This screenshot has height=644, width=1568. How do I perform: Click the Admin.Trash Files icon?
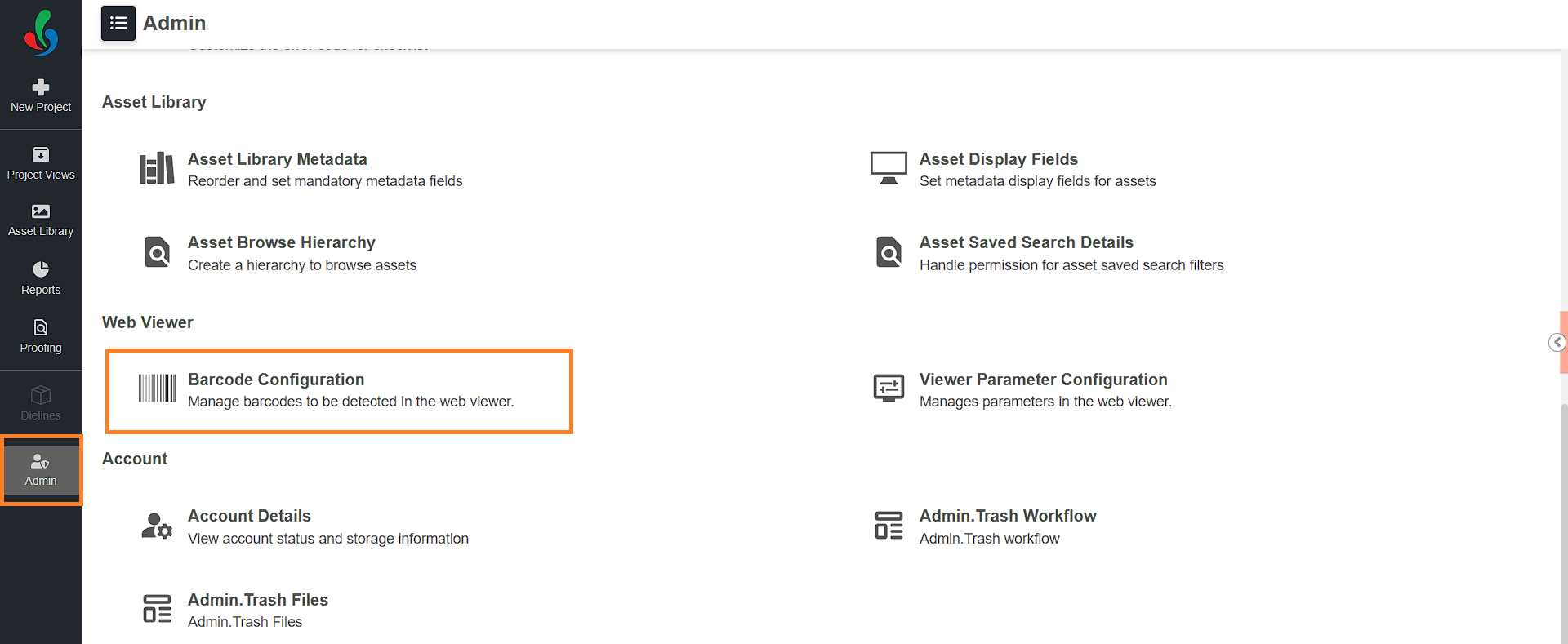coord(157,609)
